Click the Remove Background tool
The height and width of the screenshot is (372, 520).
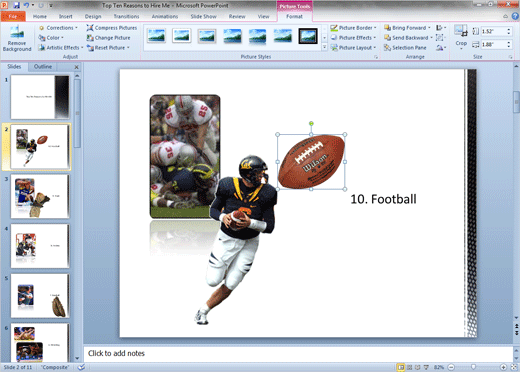(x=17, y=39)
